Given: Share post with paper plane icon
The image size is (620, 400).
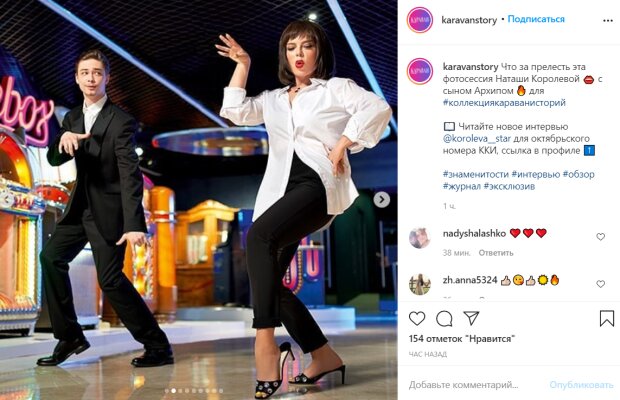Looking at the screenshot, I should (471, 318).
